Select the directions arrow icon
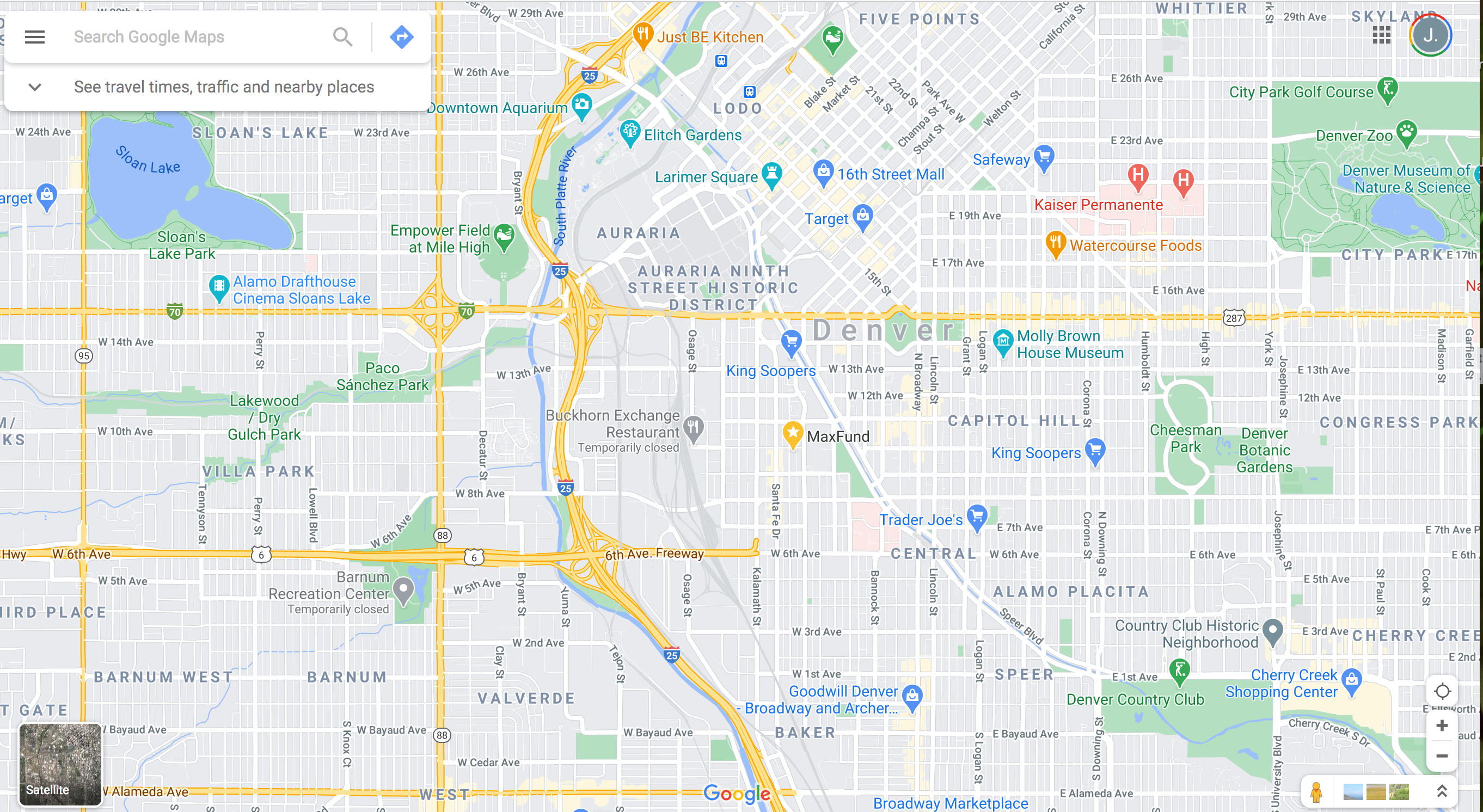 [x=401, y=37]
